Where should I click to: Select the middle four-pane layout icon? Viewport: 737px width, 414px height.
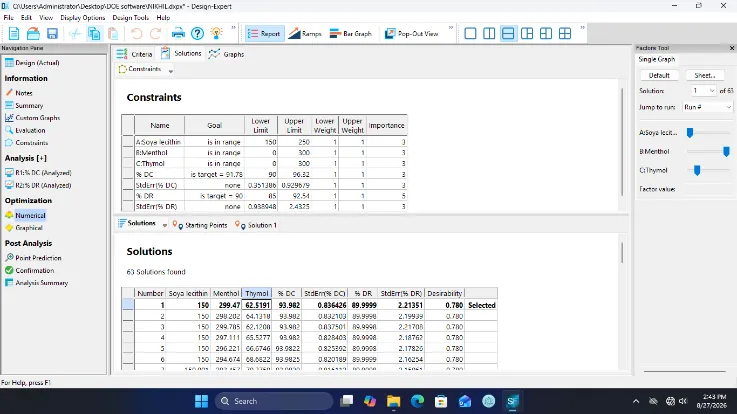tap(546, 33)
